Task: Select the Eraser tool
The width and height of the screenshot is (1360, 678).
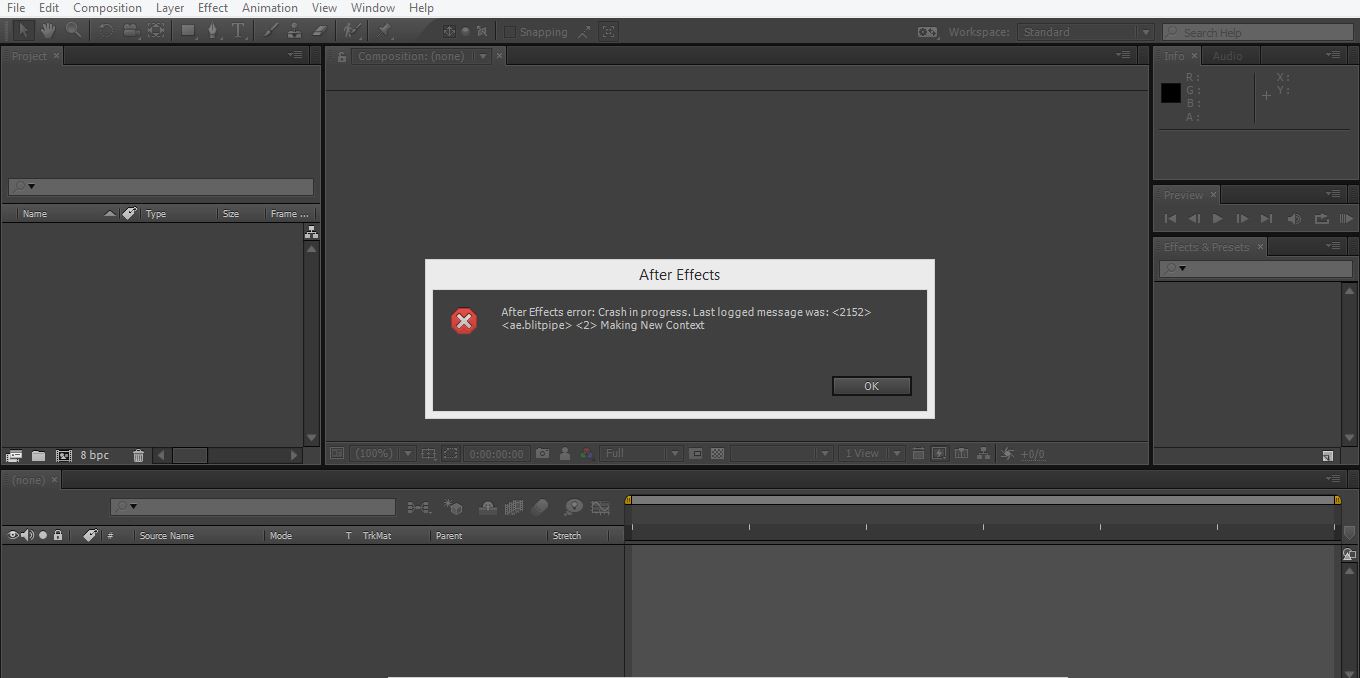Action: pos(320,31)
